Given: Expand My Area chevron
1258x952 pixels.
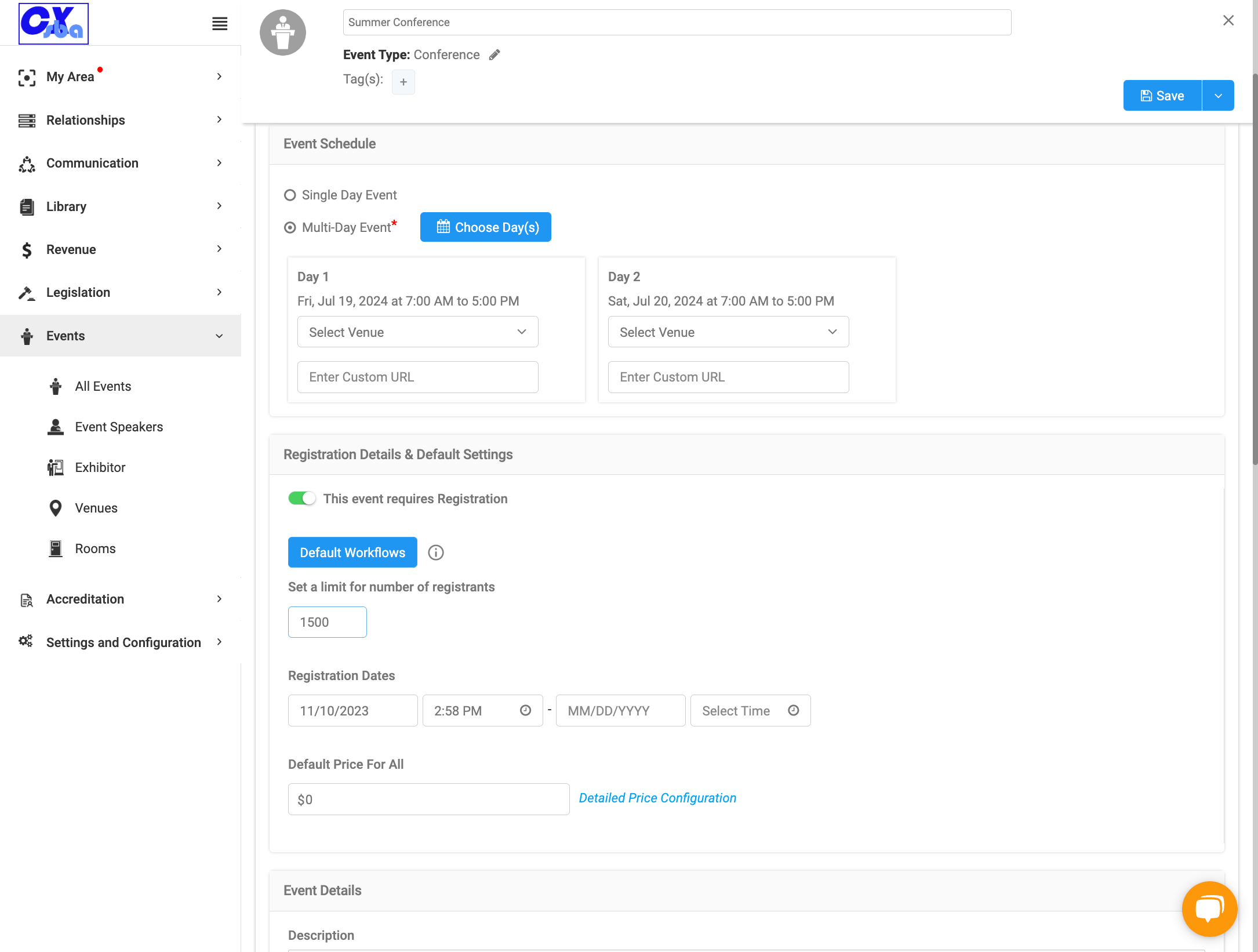Looking at the screenshot, I should [219, 77].
